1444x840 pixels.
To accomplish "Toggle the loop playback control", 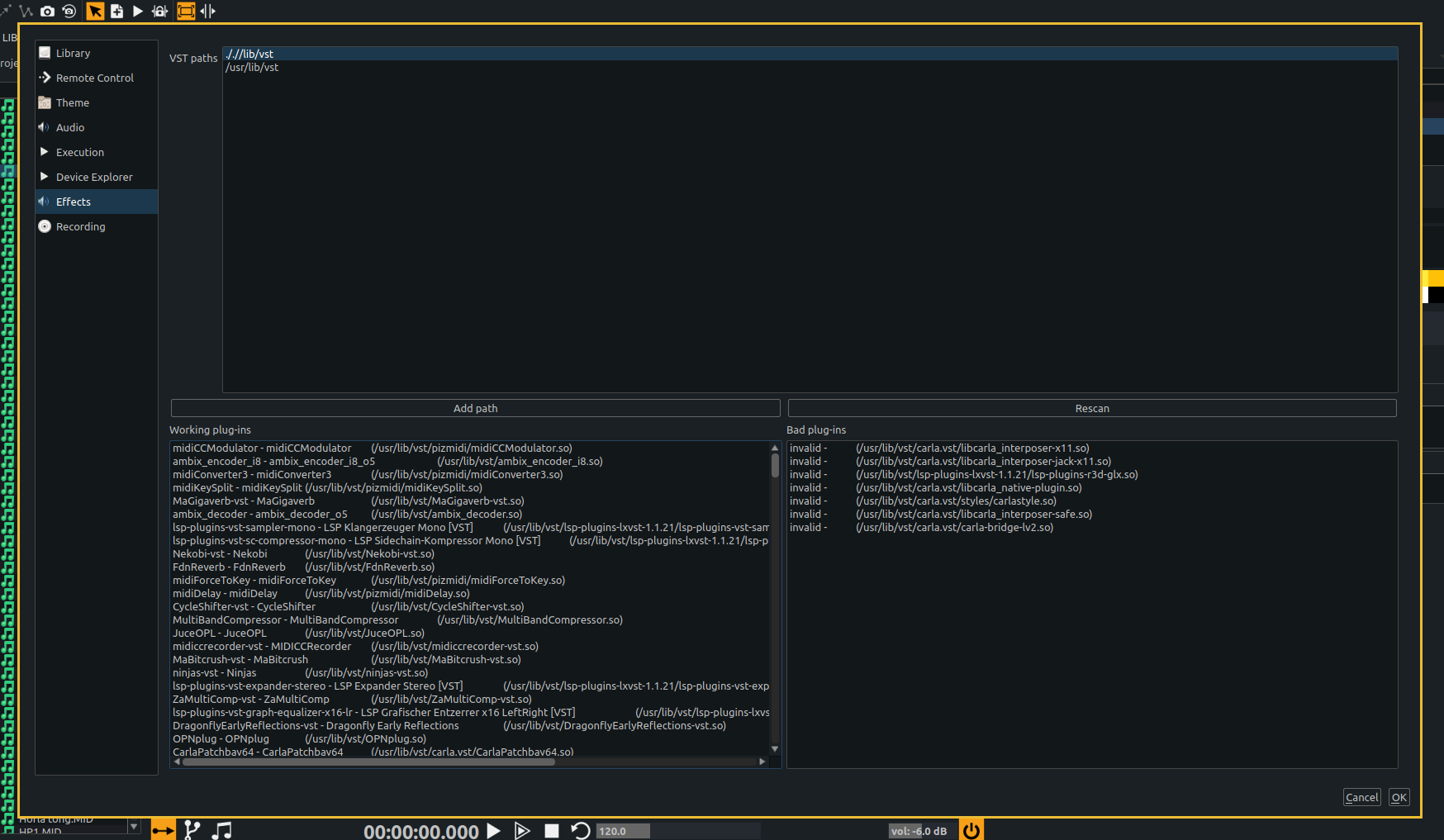I will click(580, 830).
